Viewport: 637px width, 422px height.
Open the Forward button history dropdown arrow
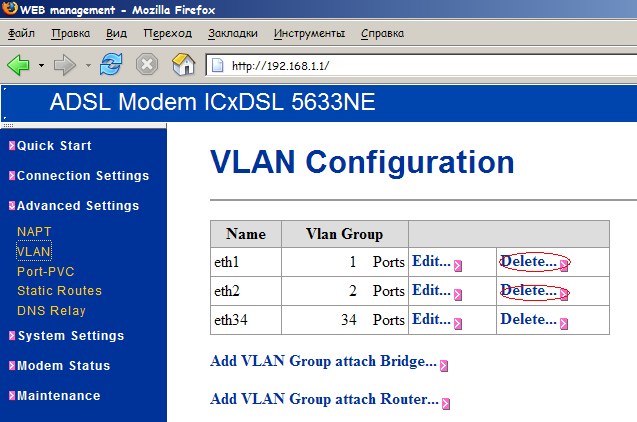click(88, 65)
